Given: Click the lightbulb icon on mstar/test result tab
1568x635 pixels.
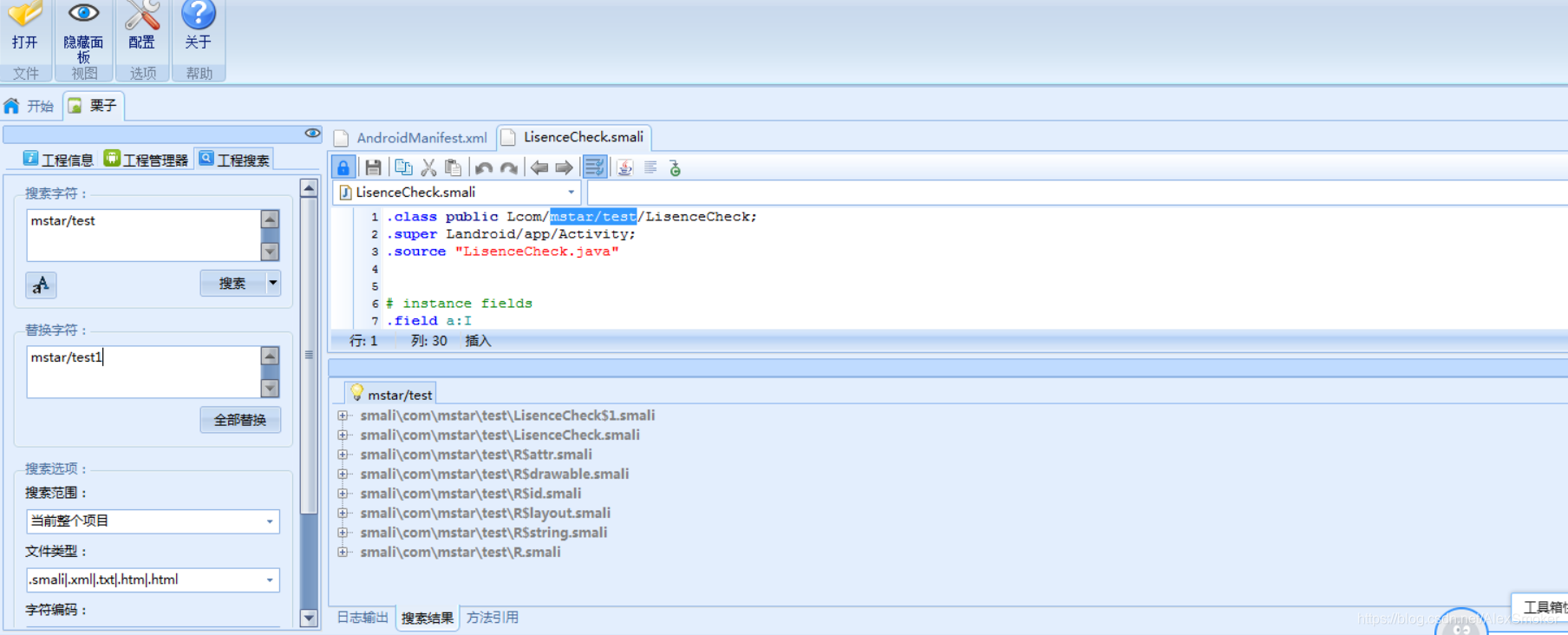Looking at the screenshot, I should pyautogui.click(x=356, y=393).
